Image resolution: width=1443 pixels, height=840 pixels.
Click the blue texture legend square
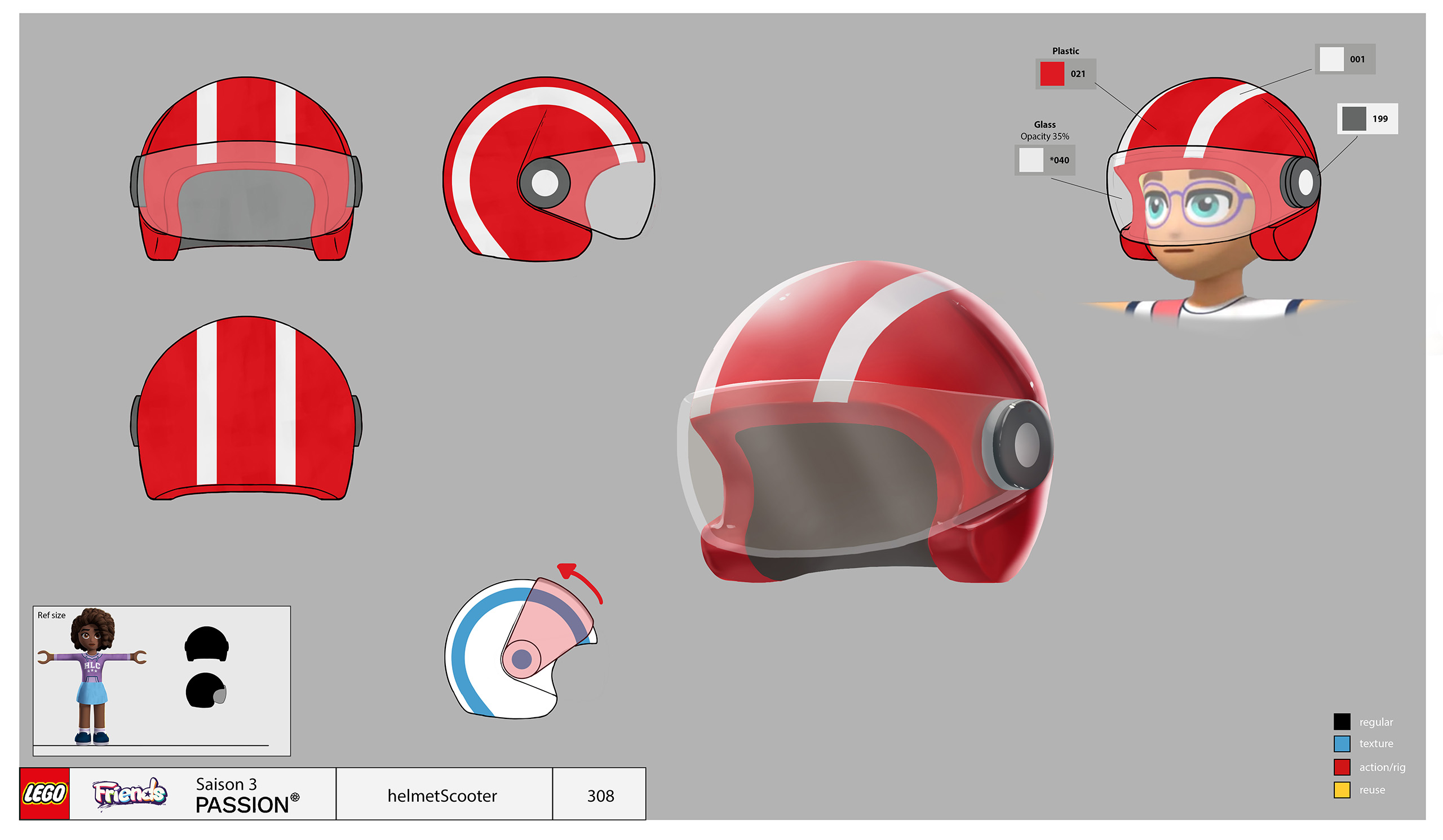[x=1342, y=744]
